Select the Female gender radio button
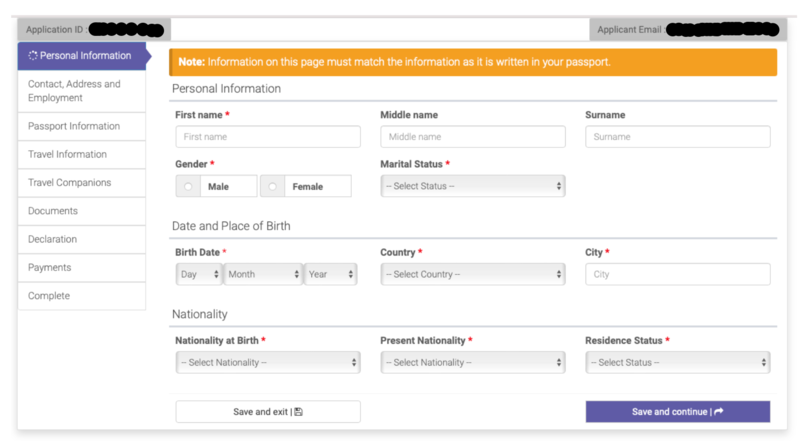 (x=272, y=186)
